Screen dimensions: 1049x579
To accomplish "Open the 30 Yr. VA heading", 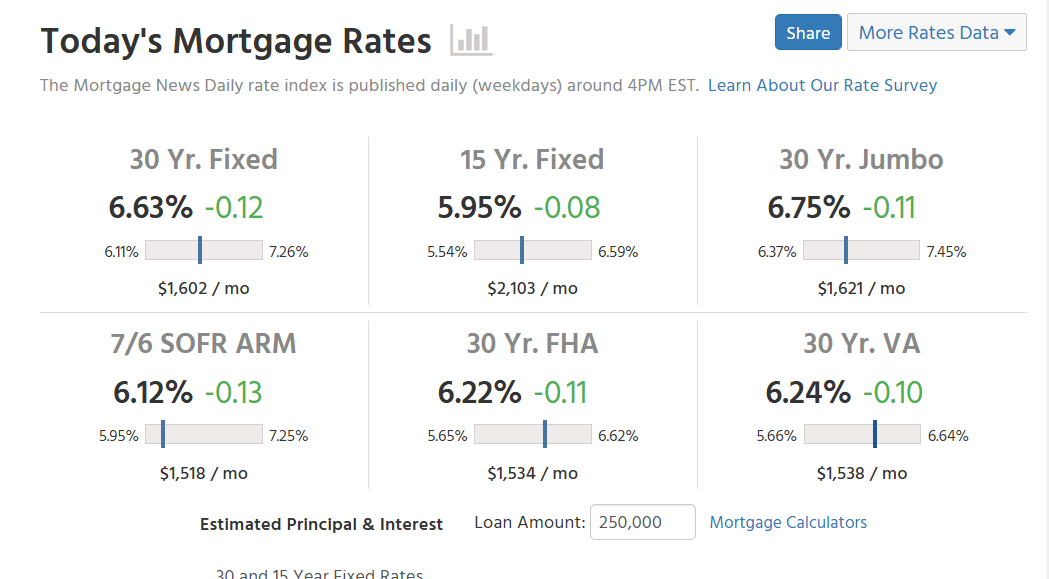I will click(x=861, y=343).
